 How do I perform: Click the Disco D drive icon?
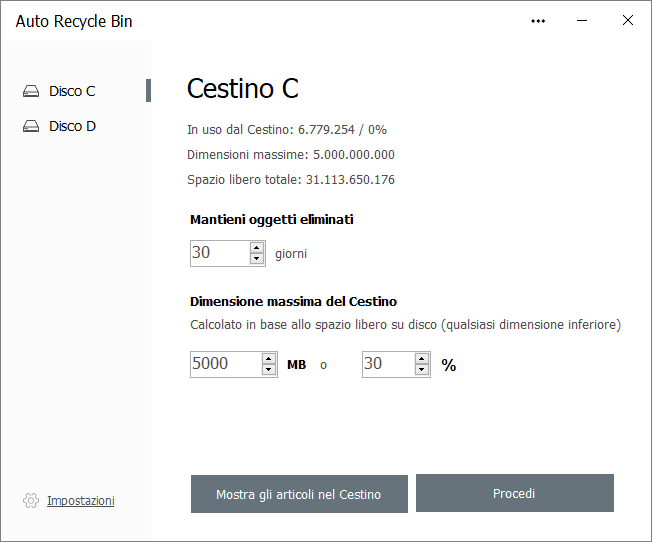coord(31,127)
